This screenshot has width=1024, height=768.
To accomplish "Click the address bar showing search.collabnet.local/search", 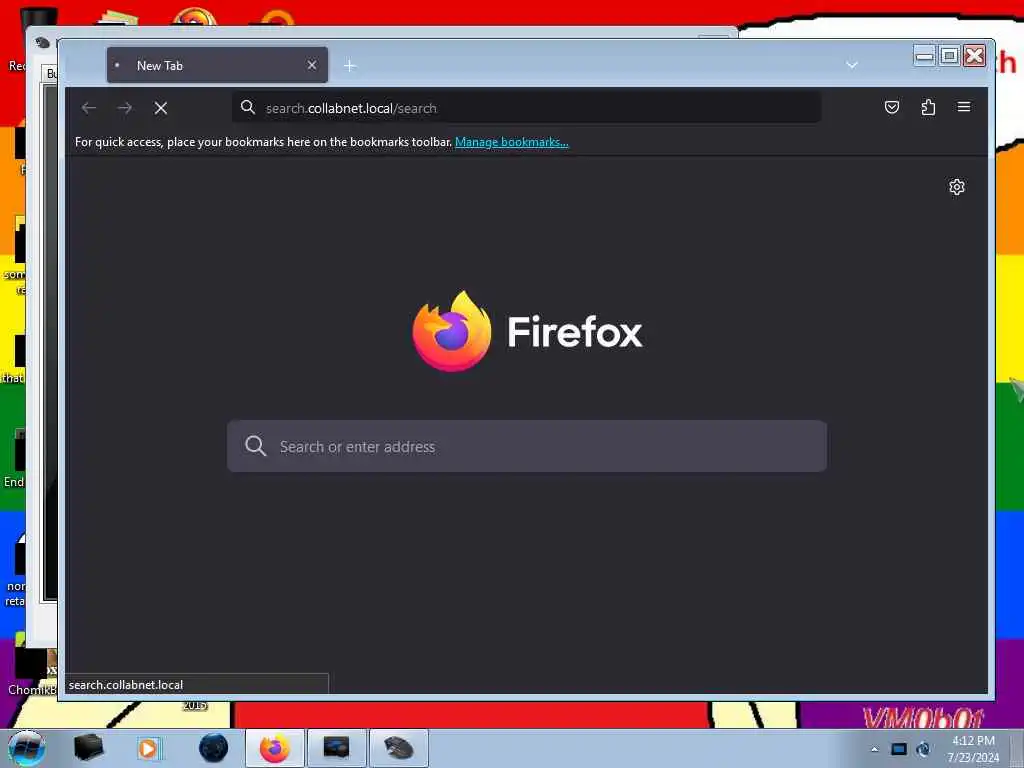I will coord(526,108).
